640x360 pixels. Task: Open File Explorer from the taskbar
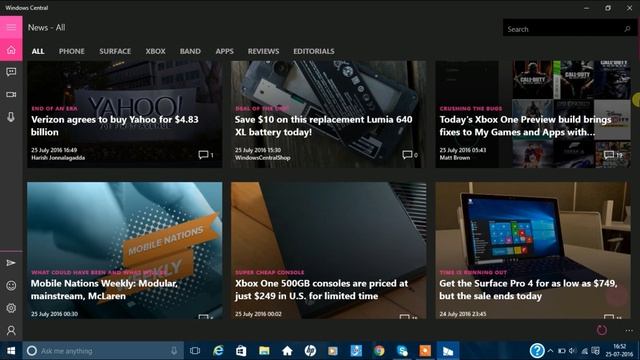click(x=264, y=351)
